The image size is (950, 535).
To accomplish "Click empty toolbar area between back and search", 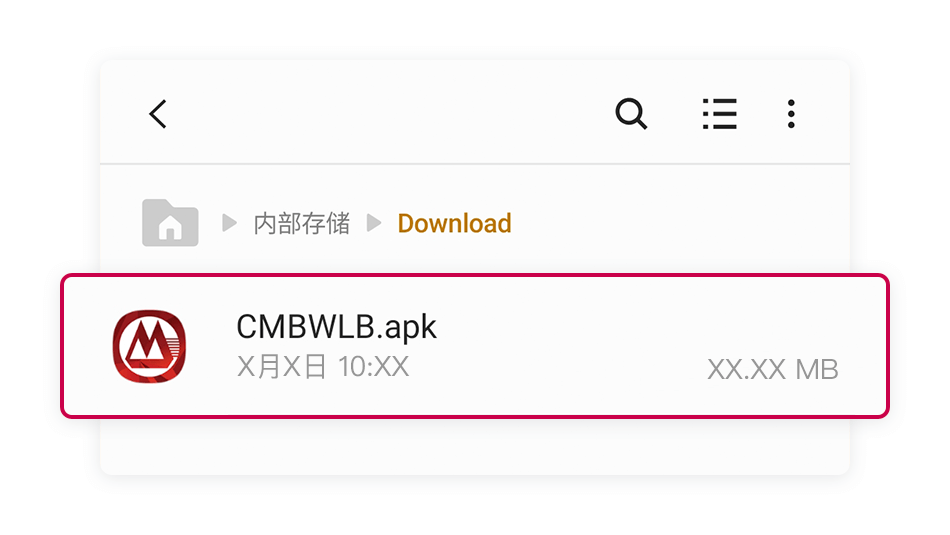I will pos(388,114).
